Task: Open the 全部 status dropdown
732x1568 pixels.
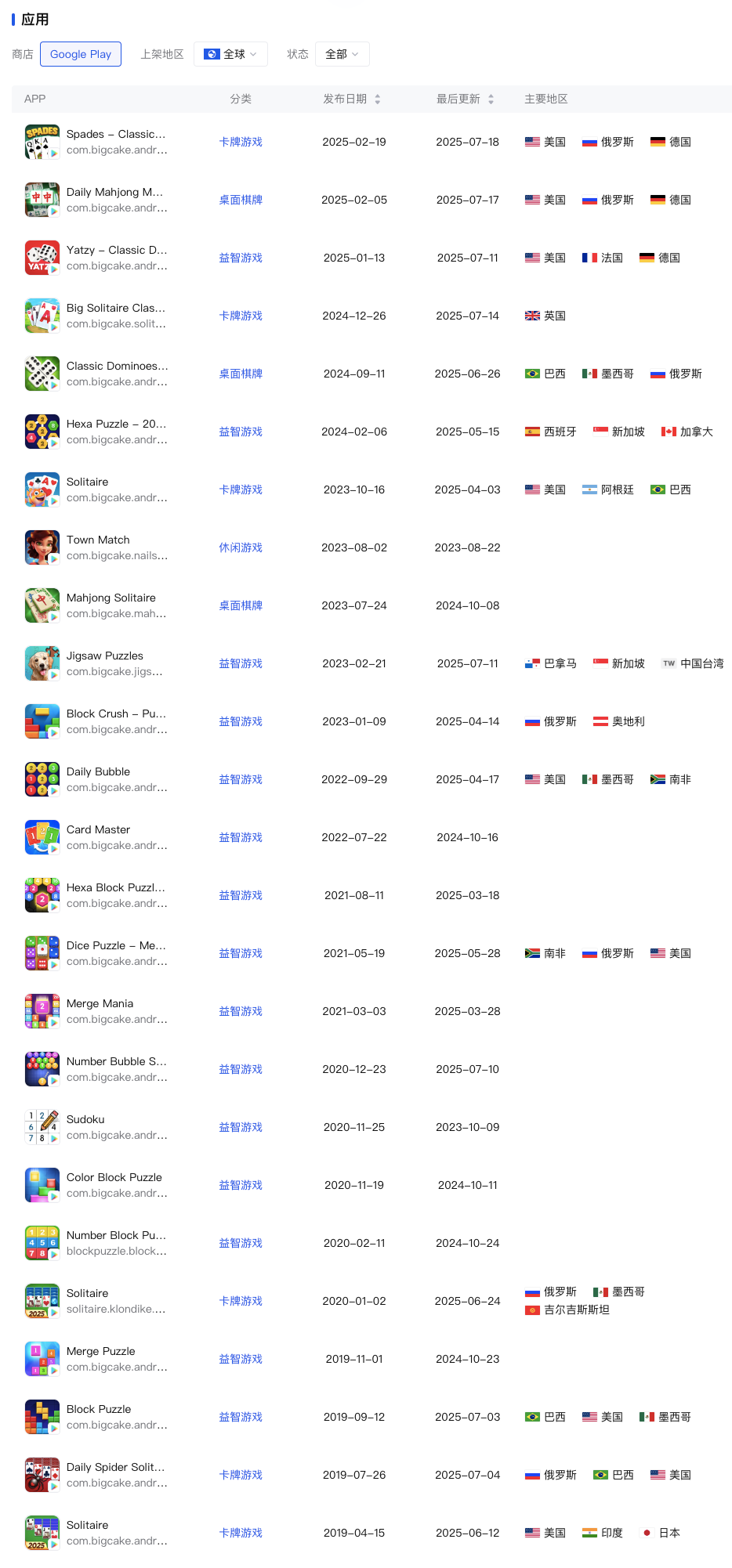Action: (342, 54)
